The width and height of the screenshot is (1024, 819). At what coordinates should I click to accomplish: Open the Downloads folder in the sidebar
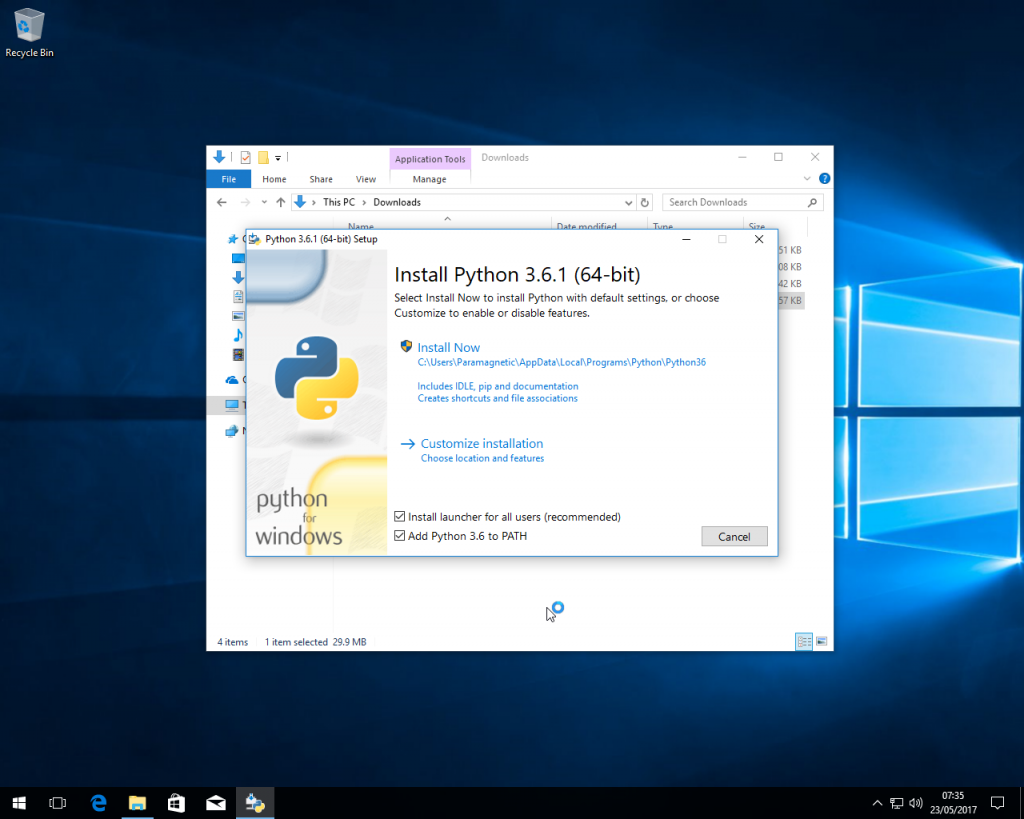[x=236, y=277]
